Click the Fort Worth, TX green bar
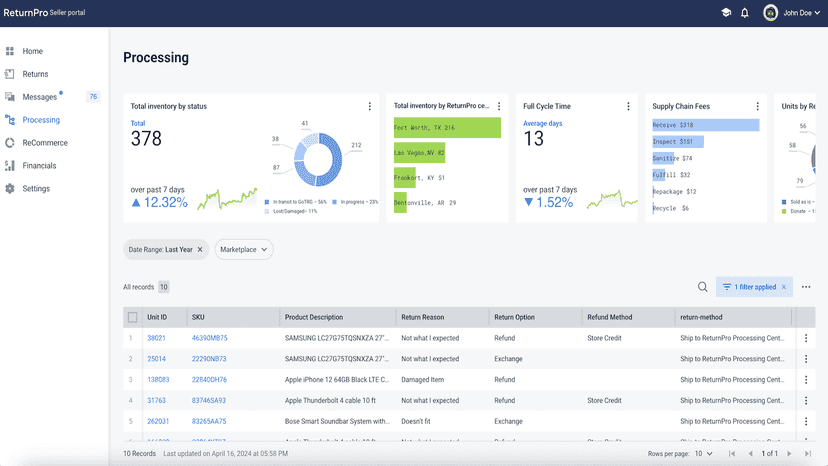The height and width of the screenshot is (466, 828). coord(447,128)
